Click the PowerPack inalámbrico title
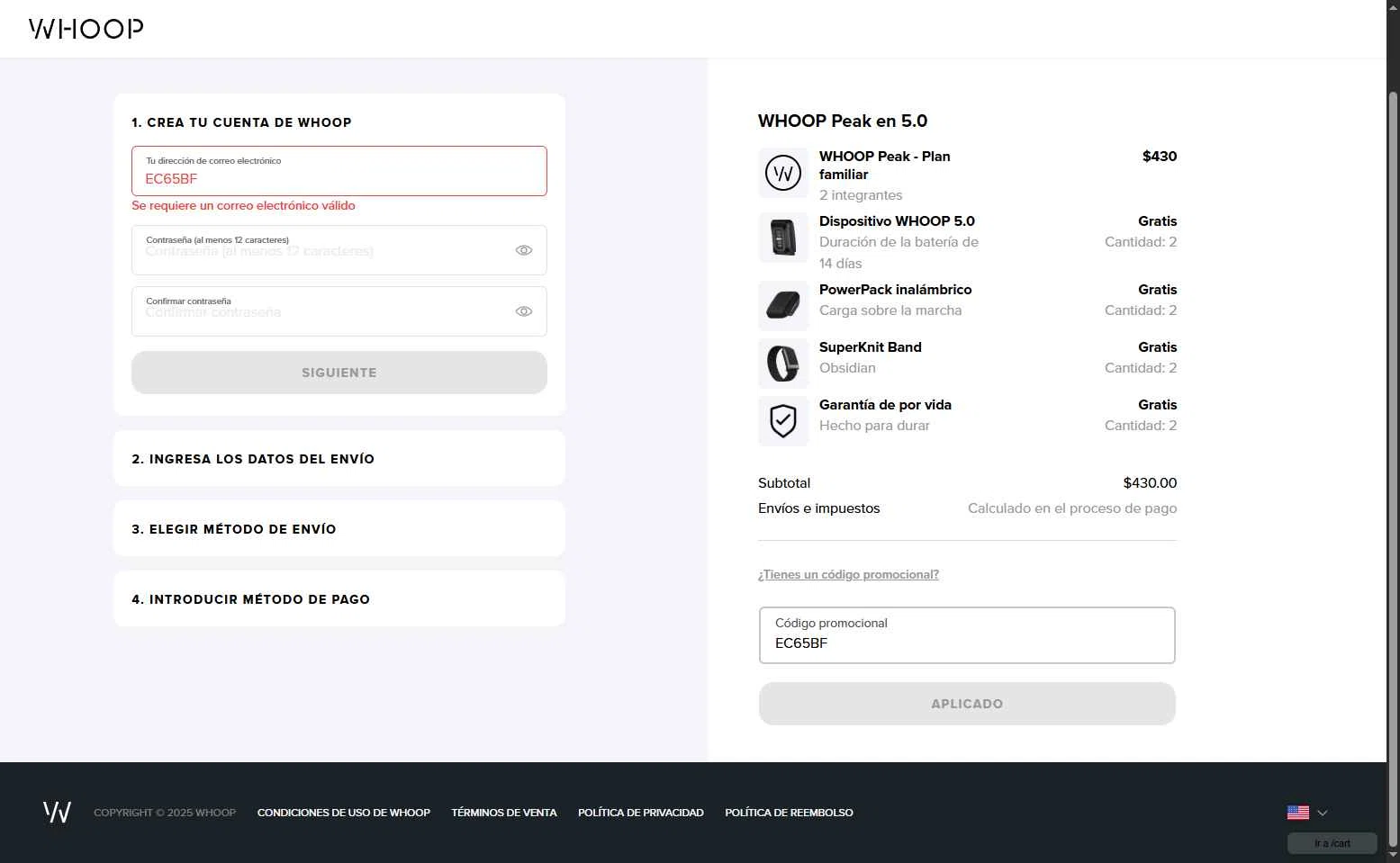Image resolution: width=1400 pixels, height=863 pixels. (896, 290)
